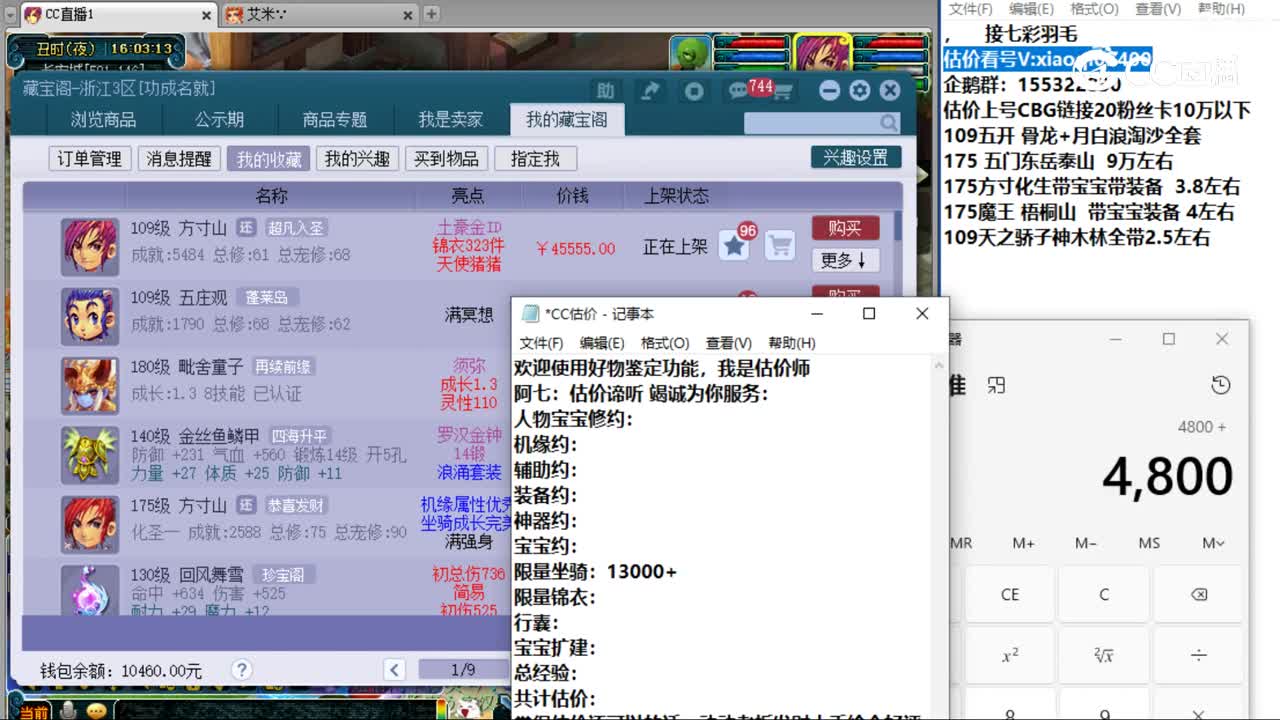1280x720 pixels.
Task: Open the CBG help (助) icon
Action: [606, 90]
